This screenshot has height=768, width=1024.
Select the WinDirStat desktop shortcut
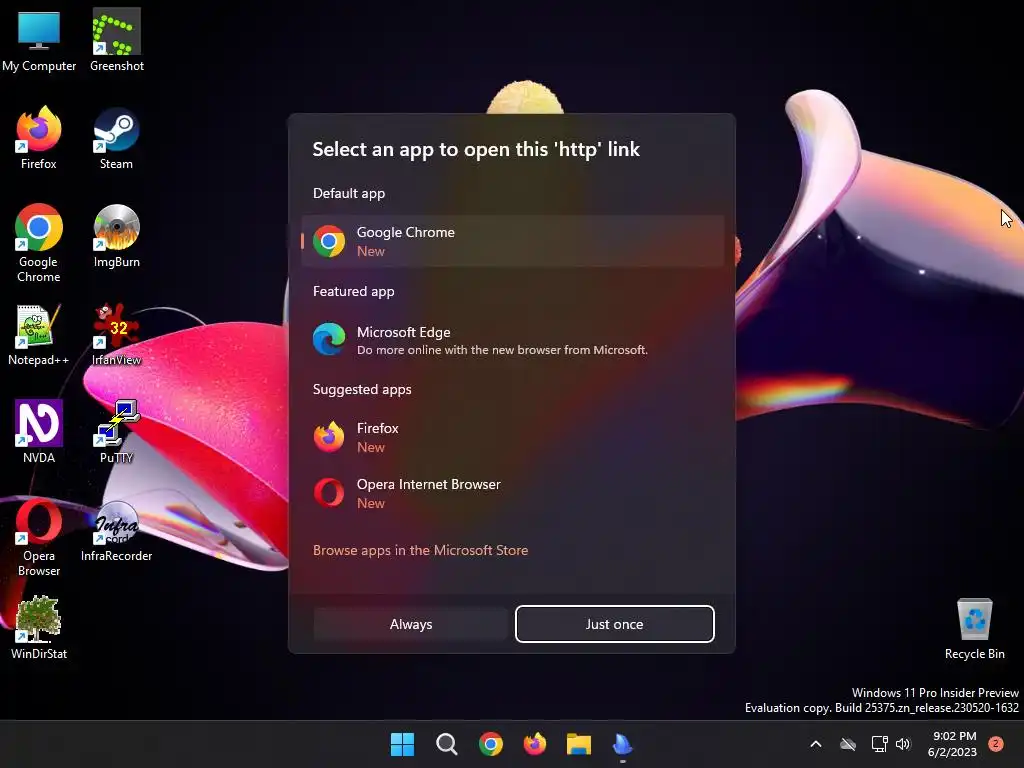click(39, 628)
